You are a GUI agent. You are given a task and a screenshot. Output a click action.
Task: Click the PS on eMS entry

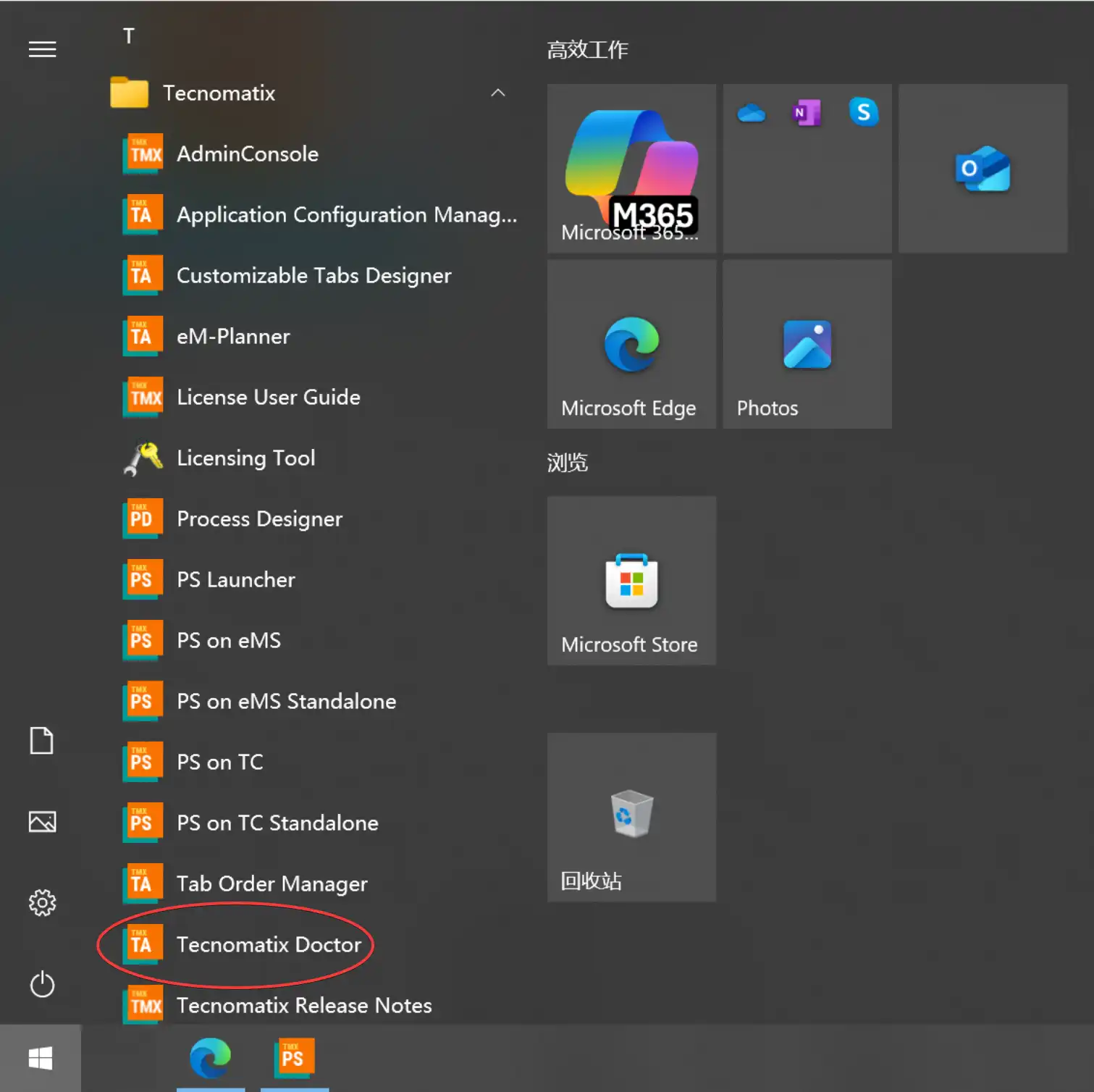coord(311,640)
